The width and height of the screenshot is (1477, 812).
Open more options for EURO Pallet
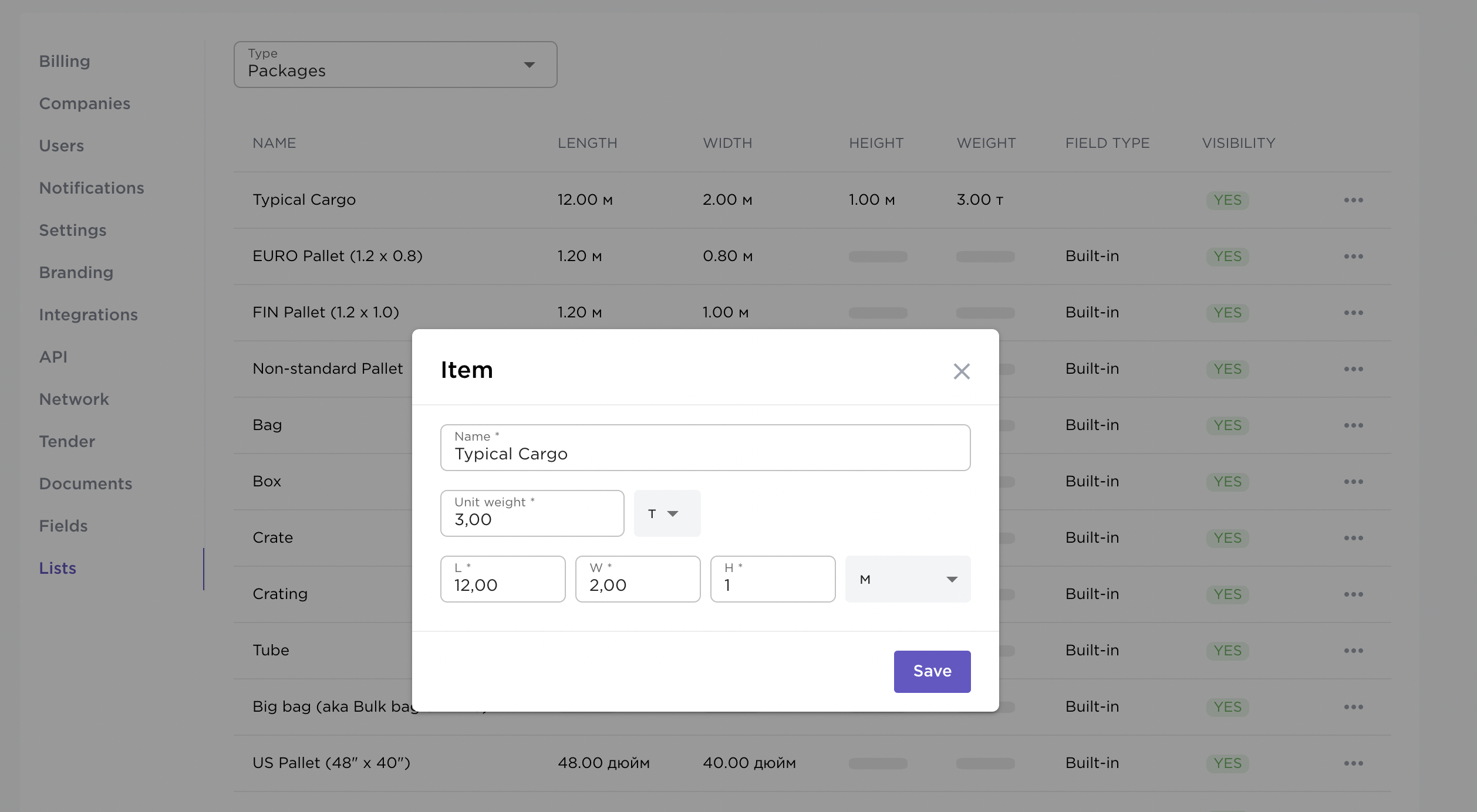point(1353,256)
